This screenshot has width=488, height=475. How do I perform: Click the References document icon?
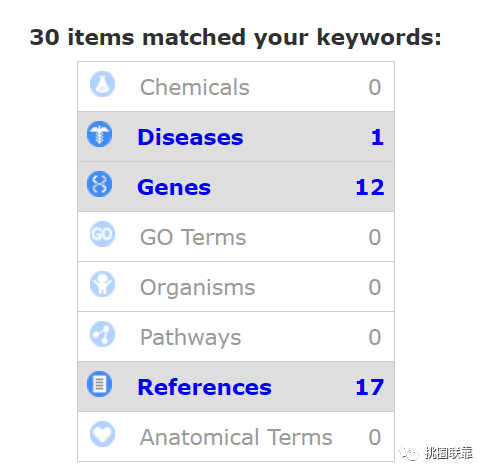point(99,384)
